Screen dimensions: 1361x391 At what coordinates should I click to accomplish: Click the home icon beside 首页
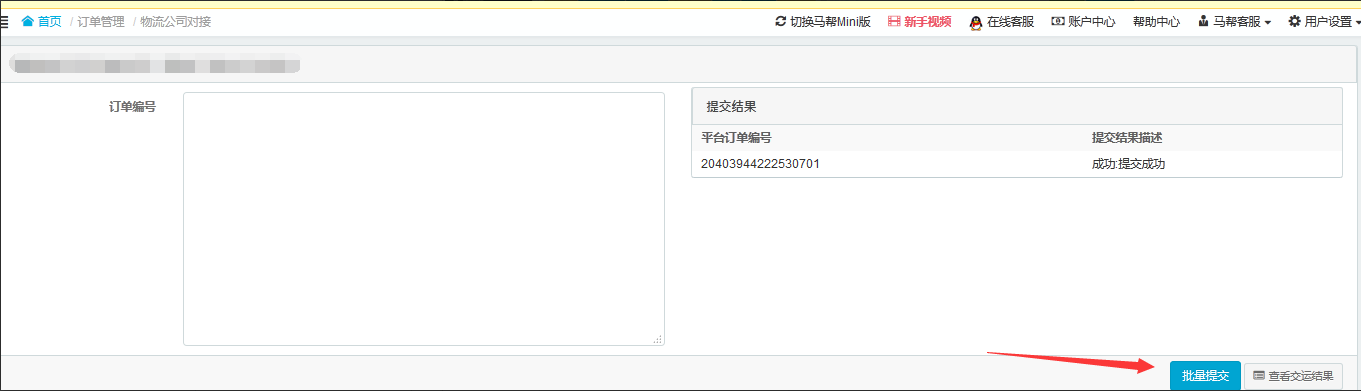click(x=28, y=21)
